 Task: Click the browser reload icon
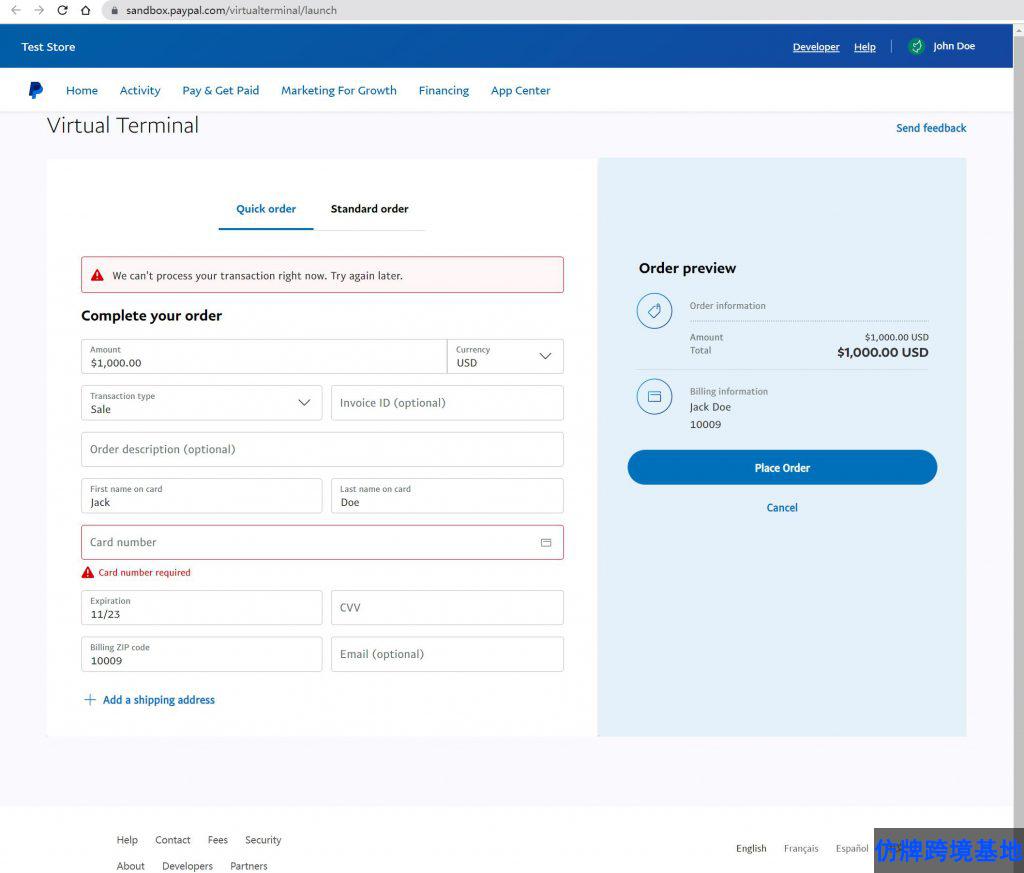pos(62,10)
